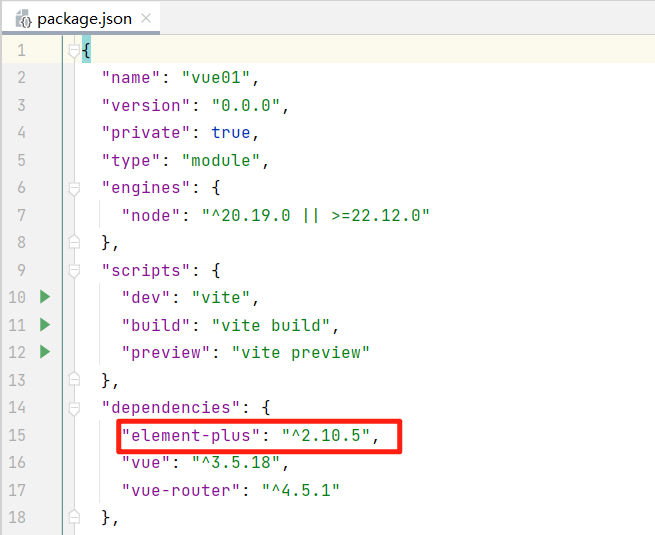Click the "vue" key on line 16
Screen dimensions: 655x535
click(x=146, y=463)
